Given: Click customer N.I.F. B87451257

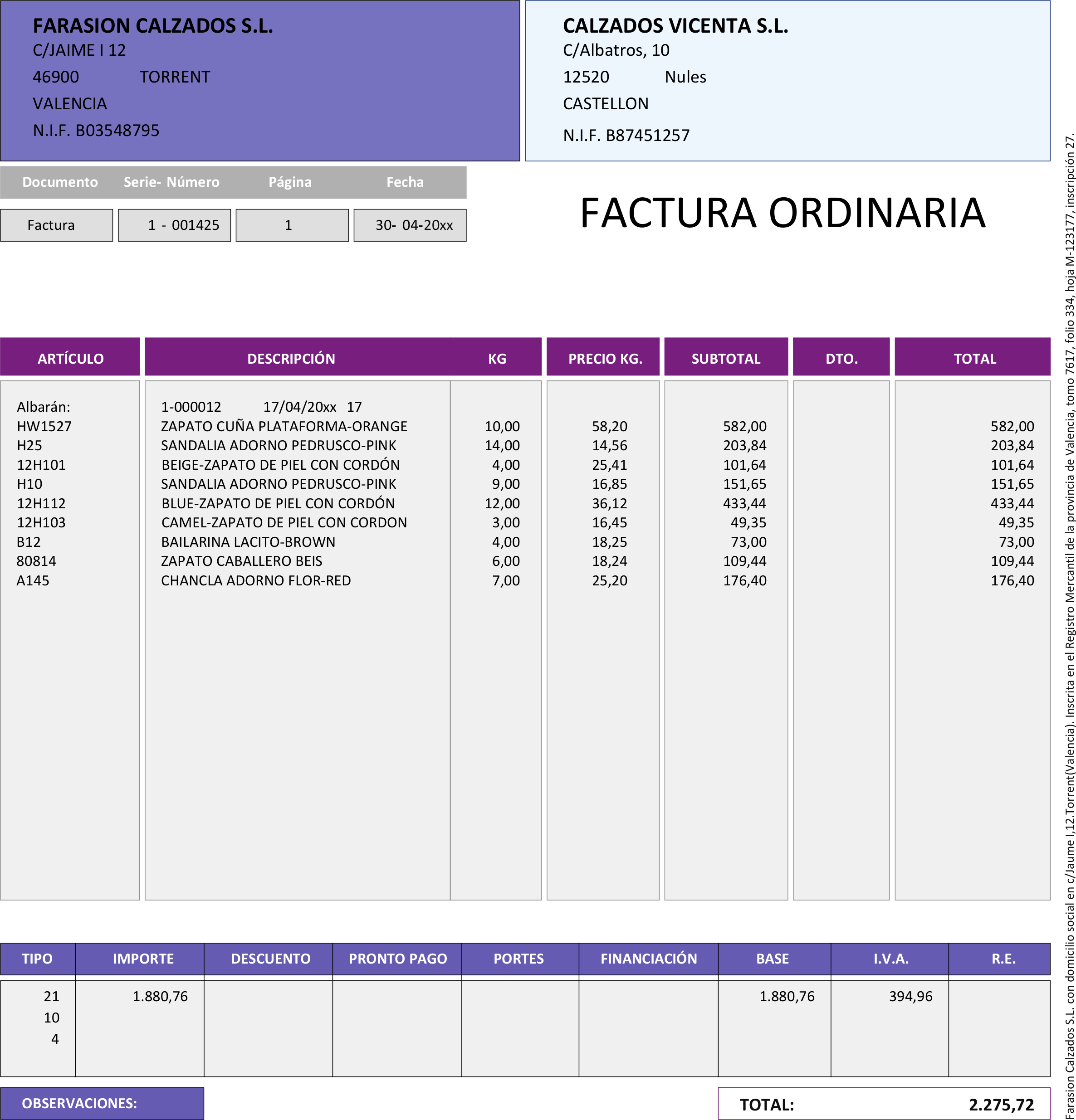Looking at the screenshot, I should (x=626, y=136).
